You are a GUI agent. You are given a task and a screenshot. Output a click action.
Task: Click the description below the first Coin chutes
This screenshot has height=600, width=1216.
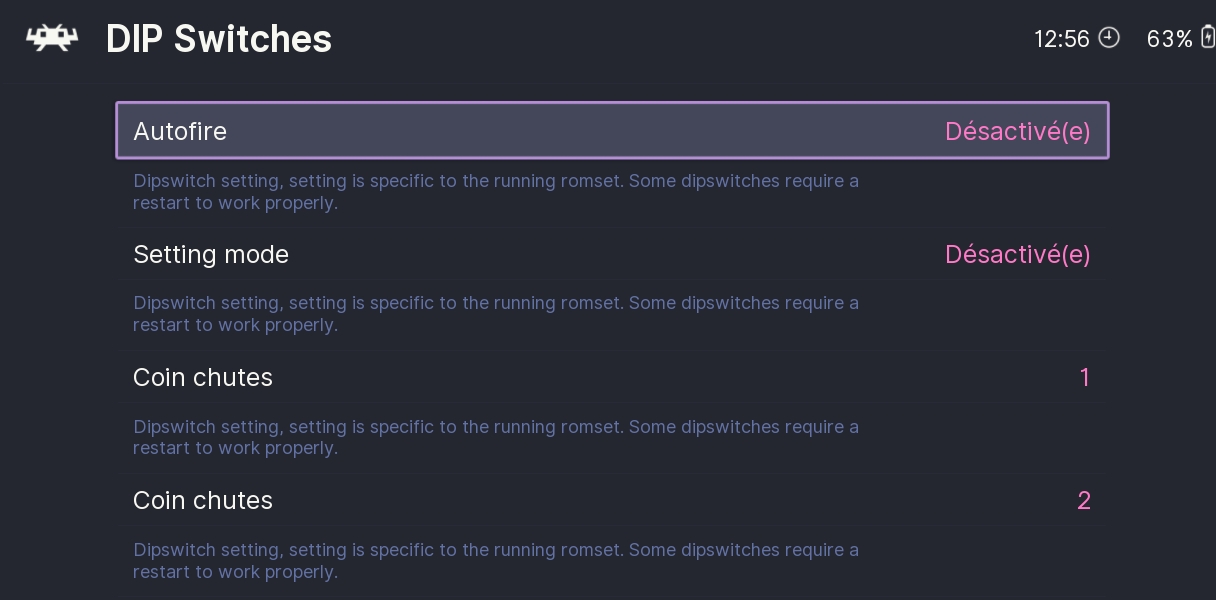click(495, 438)
